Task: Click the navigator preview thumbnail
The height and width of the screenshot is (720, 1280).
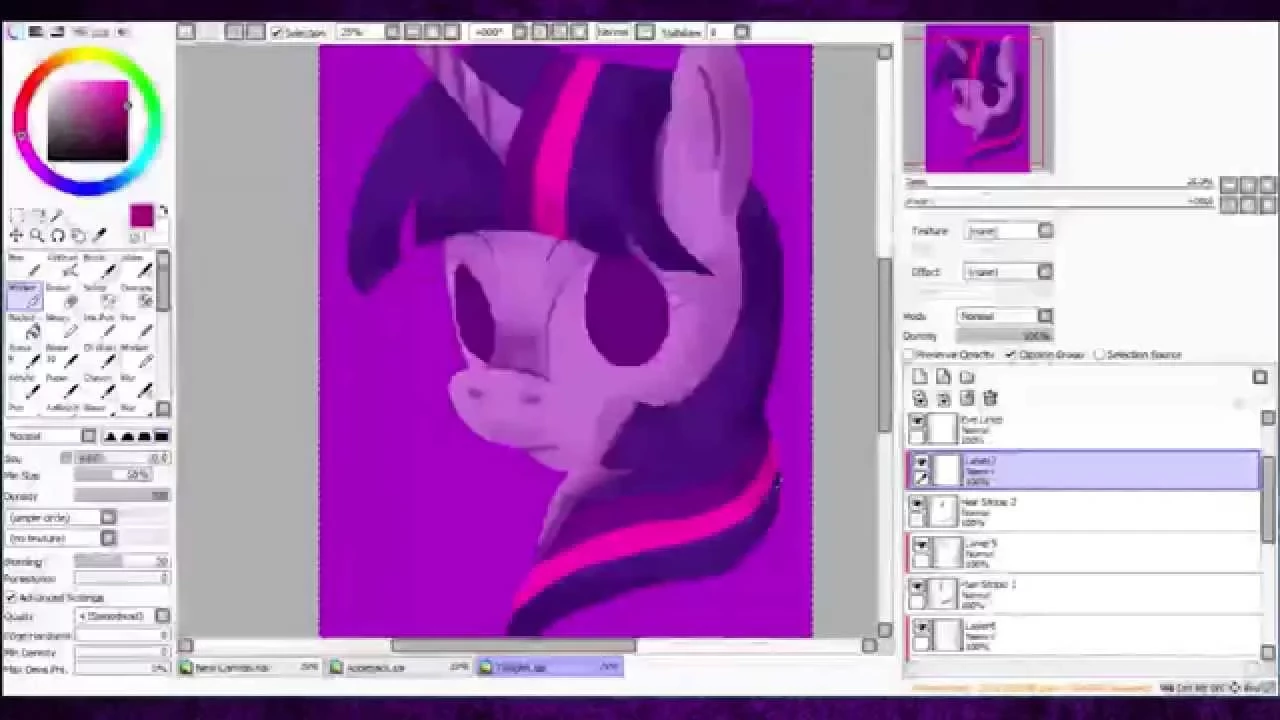Action: pos(978,99)
